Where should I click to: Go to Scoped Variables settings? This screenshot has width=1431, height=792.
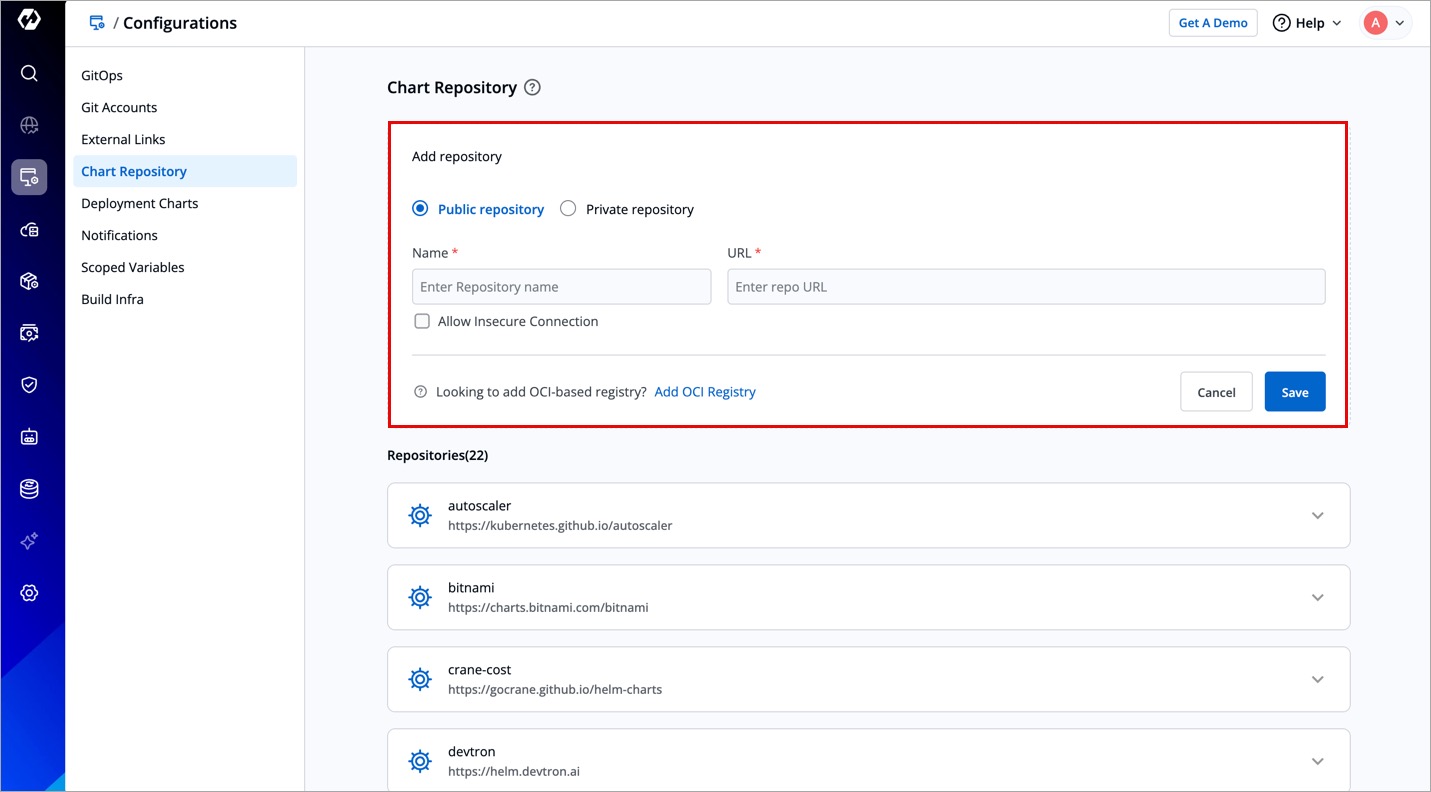pos(133,267)
